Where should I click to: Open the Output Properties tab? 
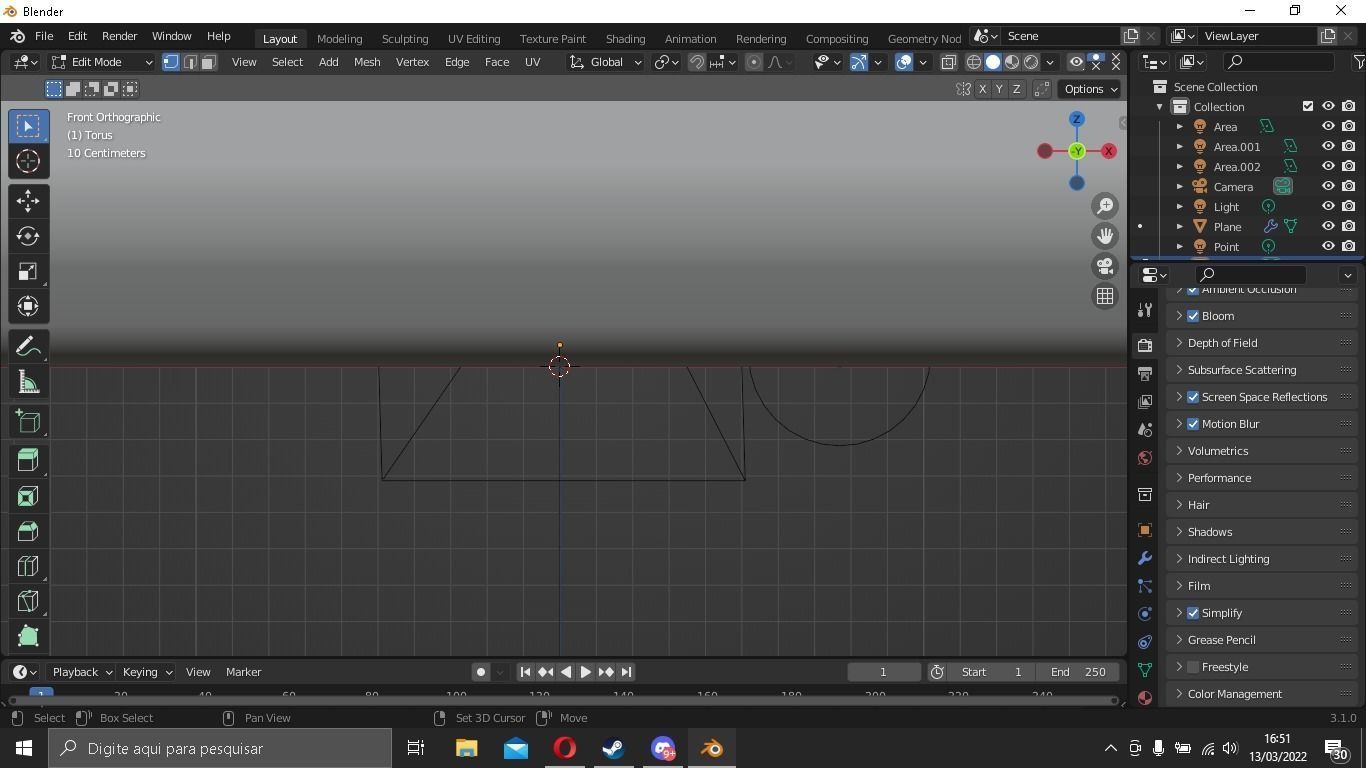point(1145,373)
